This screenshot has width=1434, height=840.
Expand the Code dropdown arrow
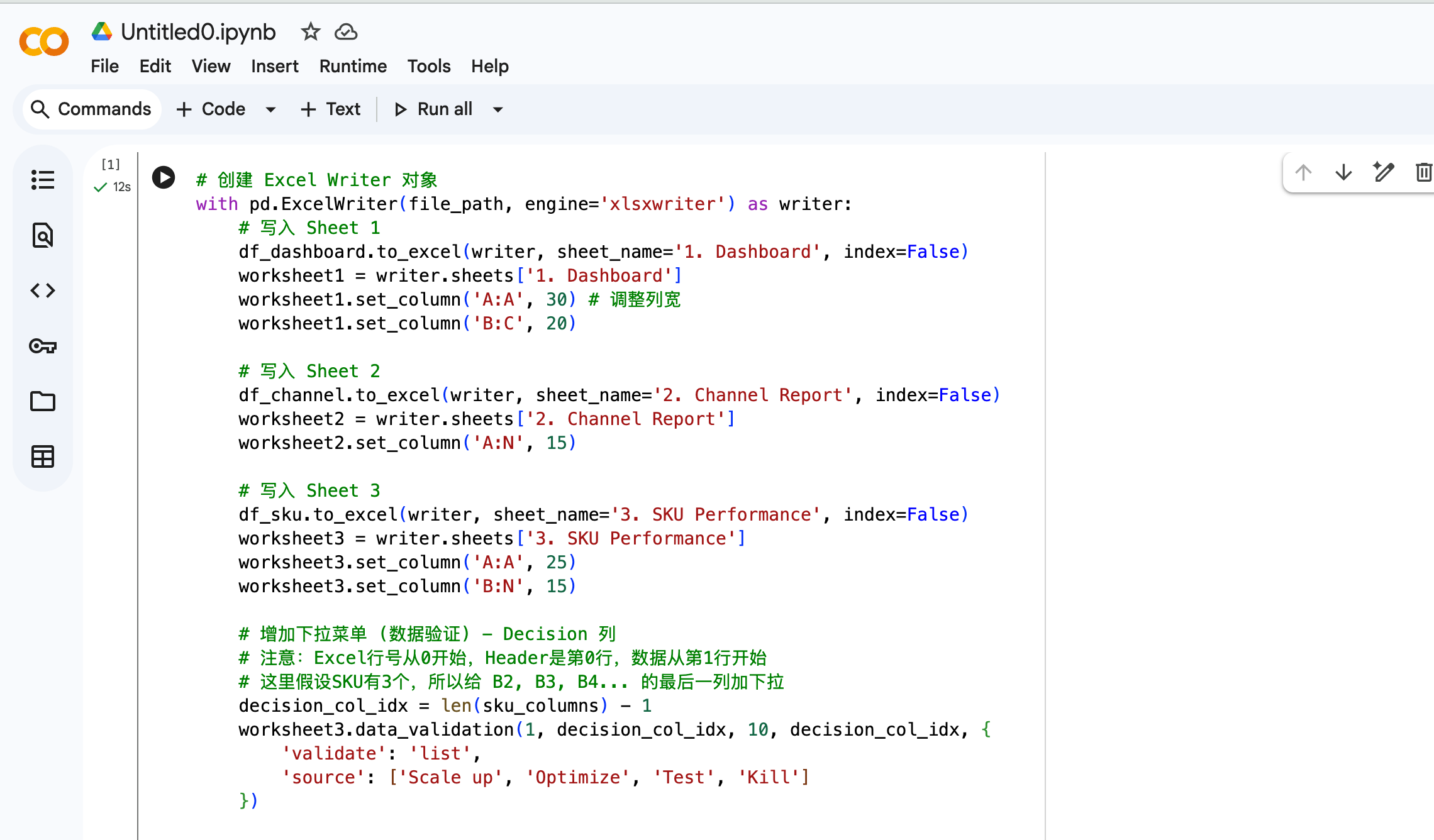pos(271,109)
